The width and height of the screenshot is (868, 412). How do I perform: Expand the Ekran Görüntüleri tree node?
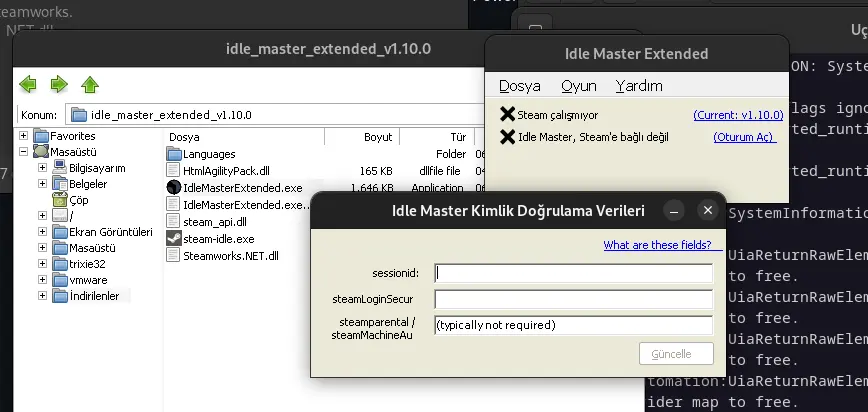point(42,231)
